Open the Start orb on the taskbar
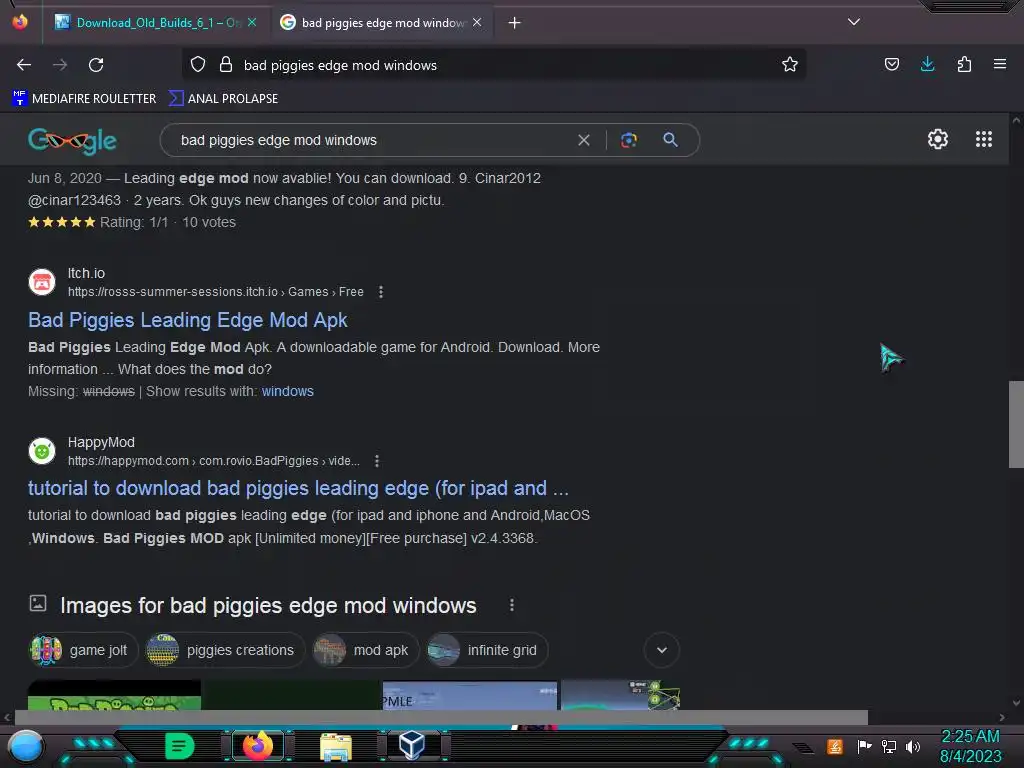This screenshot has width=1024, height=768. (x=25, y=746)
